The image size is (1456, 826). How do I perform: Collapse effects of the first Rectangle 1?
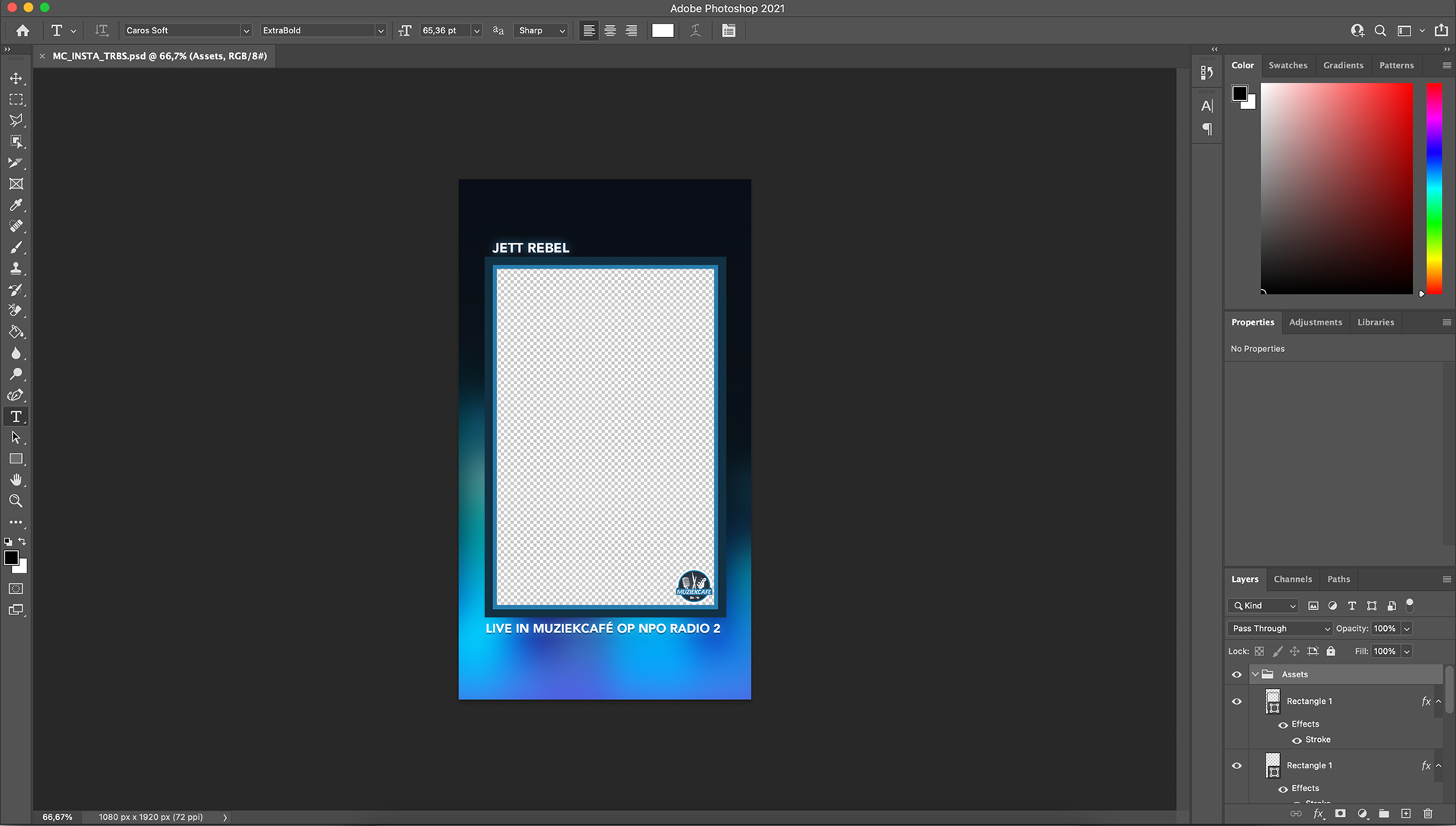pyautogui.click(x=1439, y=702)
